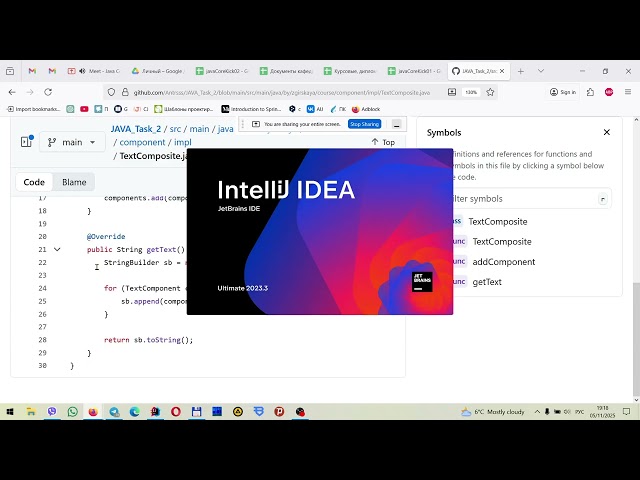
Task: Select the addComponent symbol
Action: click(x=503, y=262)
